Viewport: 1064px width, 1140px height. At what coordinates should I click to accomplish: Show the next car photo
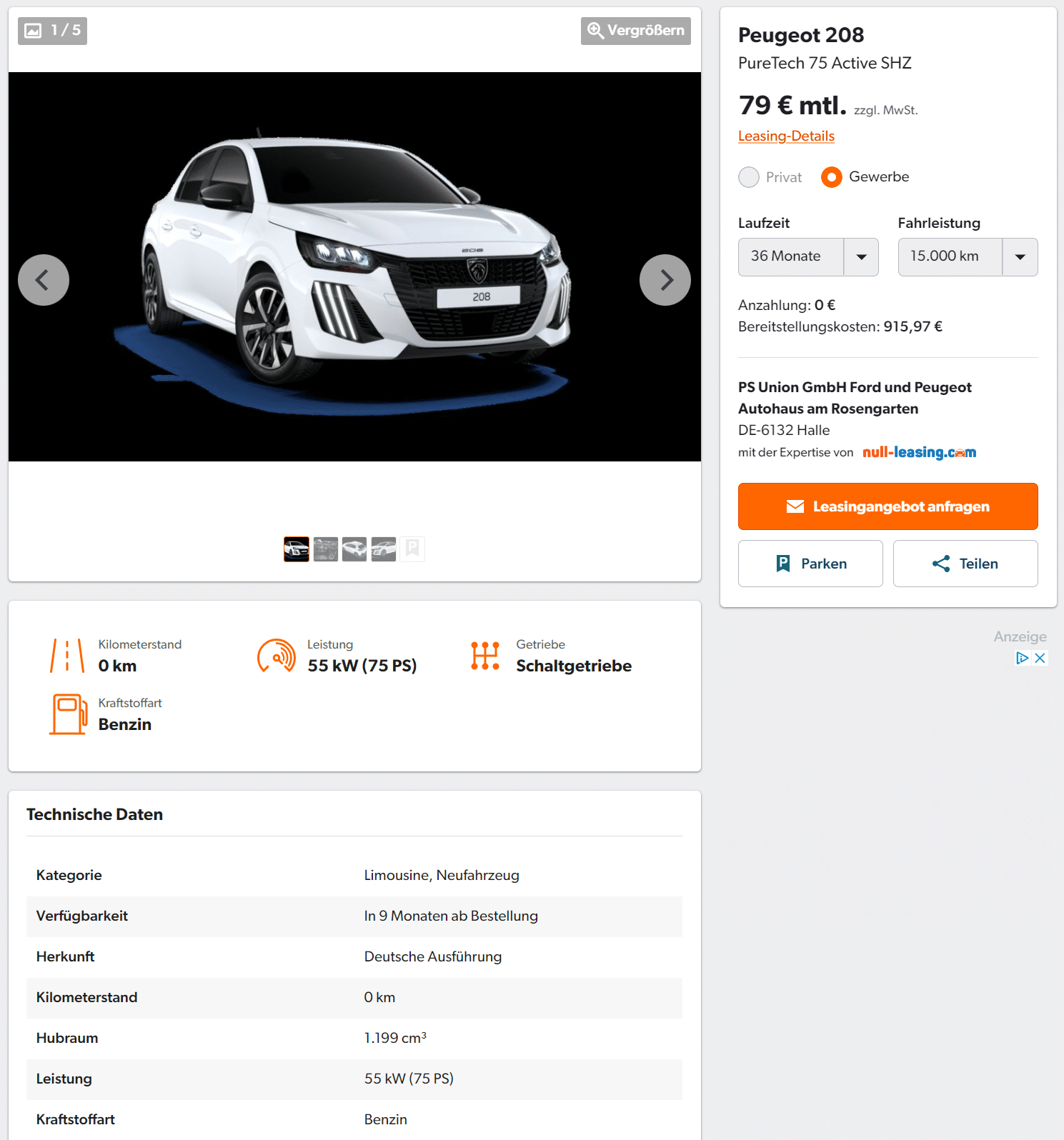pyautogui.click(x=665, y=280)
